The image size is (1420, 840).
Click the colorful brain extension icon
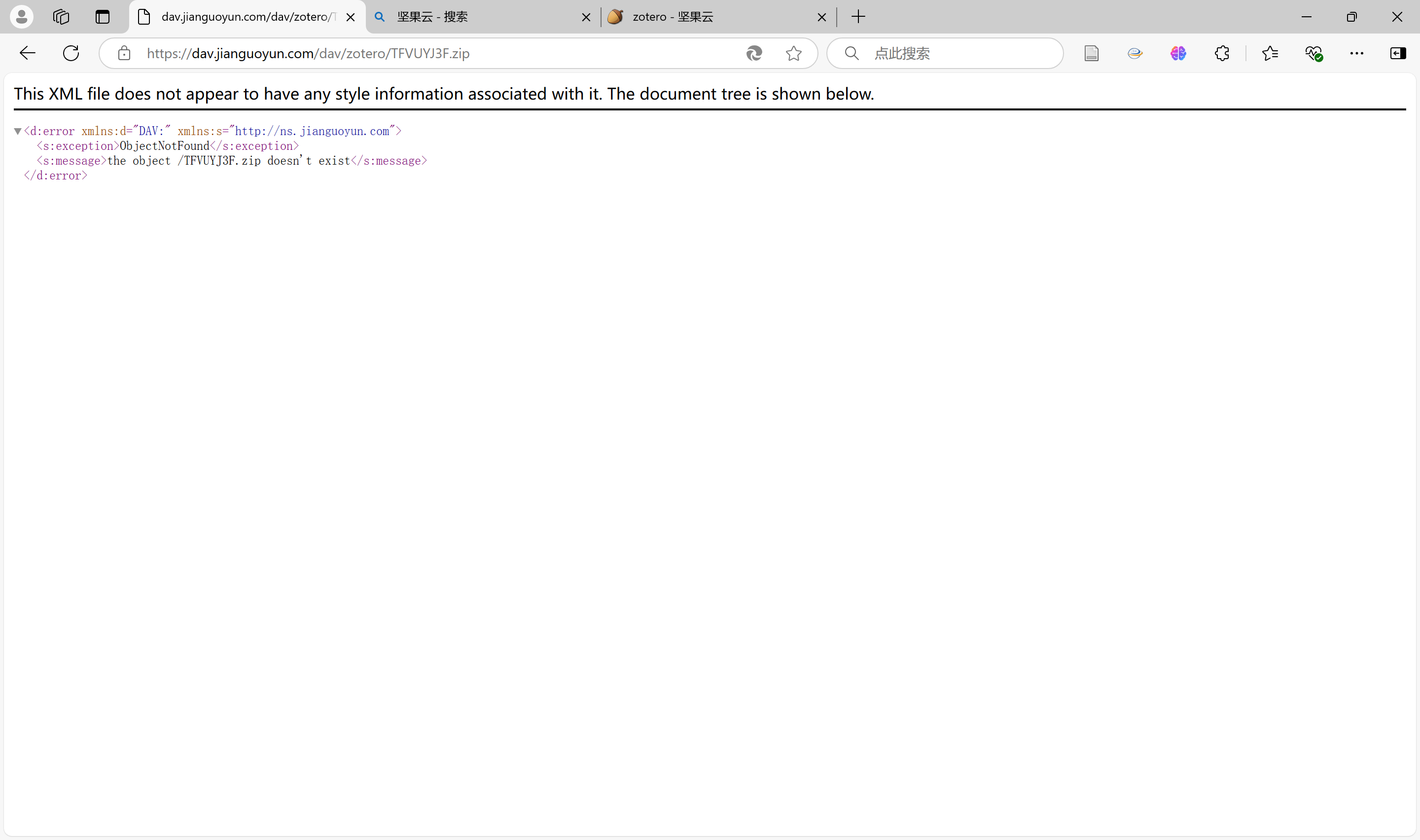pyautogui.click(x=1178, y=53)
